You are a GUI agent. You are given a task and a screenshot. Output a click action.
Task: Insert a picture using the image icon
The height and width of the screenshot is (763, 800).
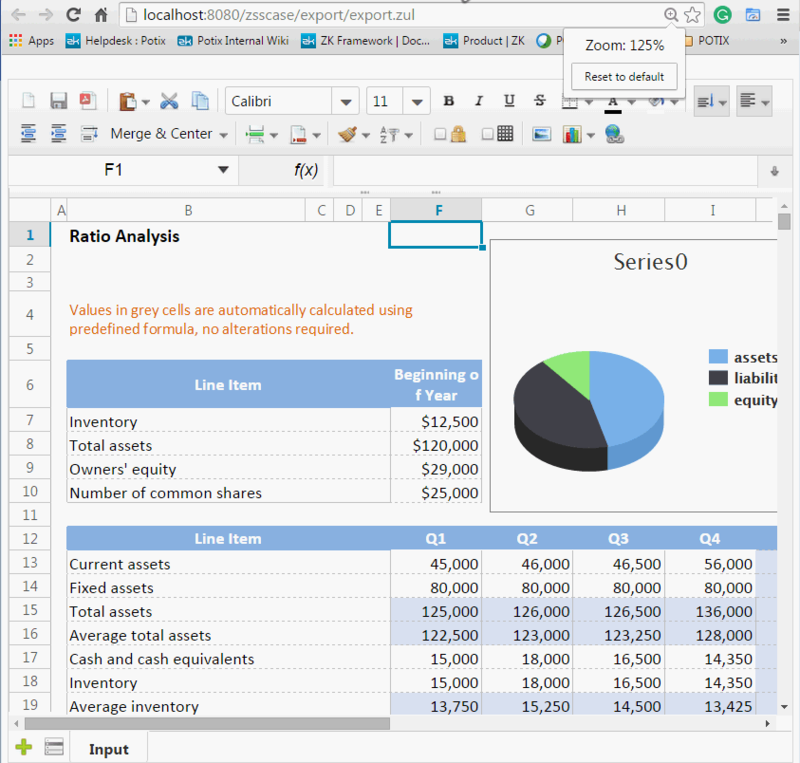pos(541,134)
